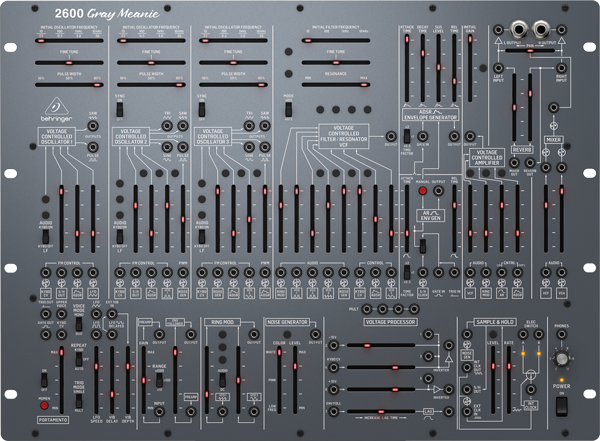The height and width of the screenshot is (441, 600).
Task: Click the PAN slider
Action: point(530,51)
